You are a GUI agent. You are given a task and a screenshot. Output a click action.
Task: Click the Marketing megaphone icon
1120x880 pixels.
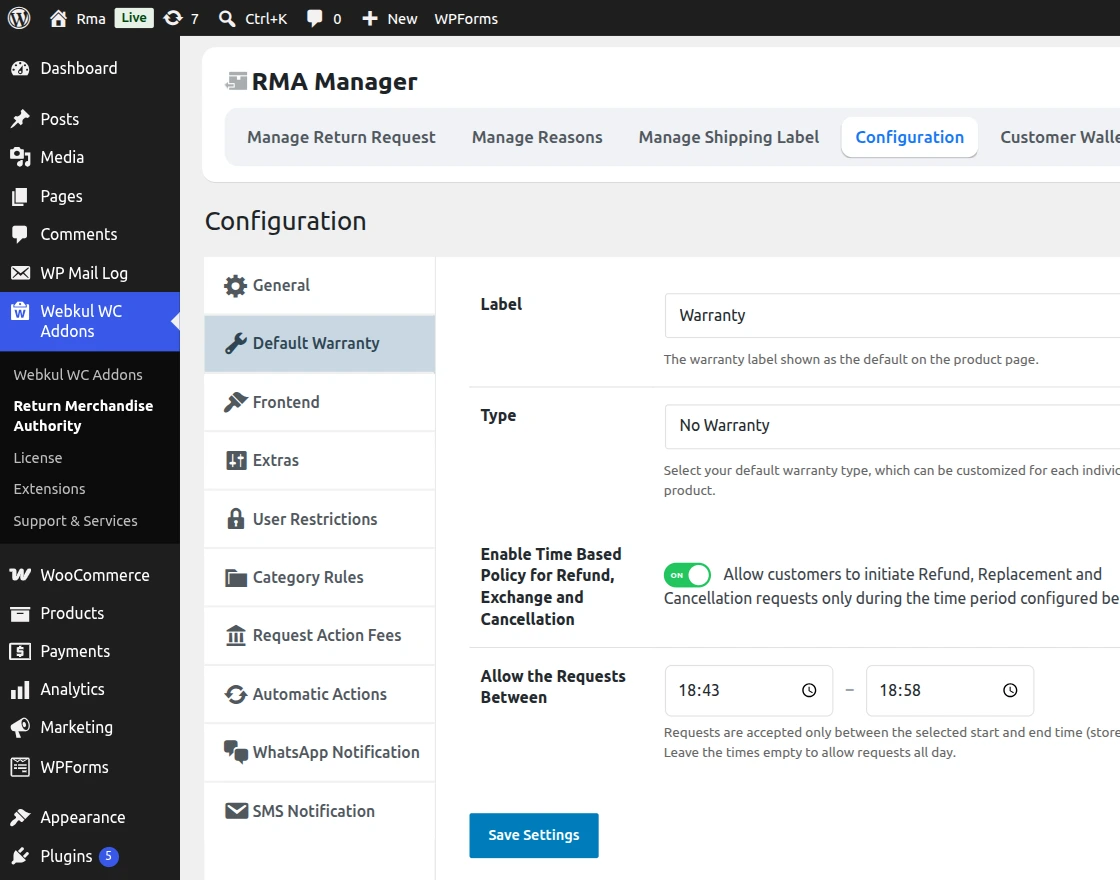click(20, 727)
